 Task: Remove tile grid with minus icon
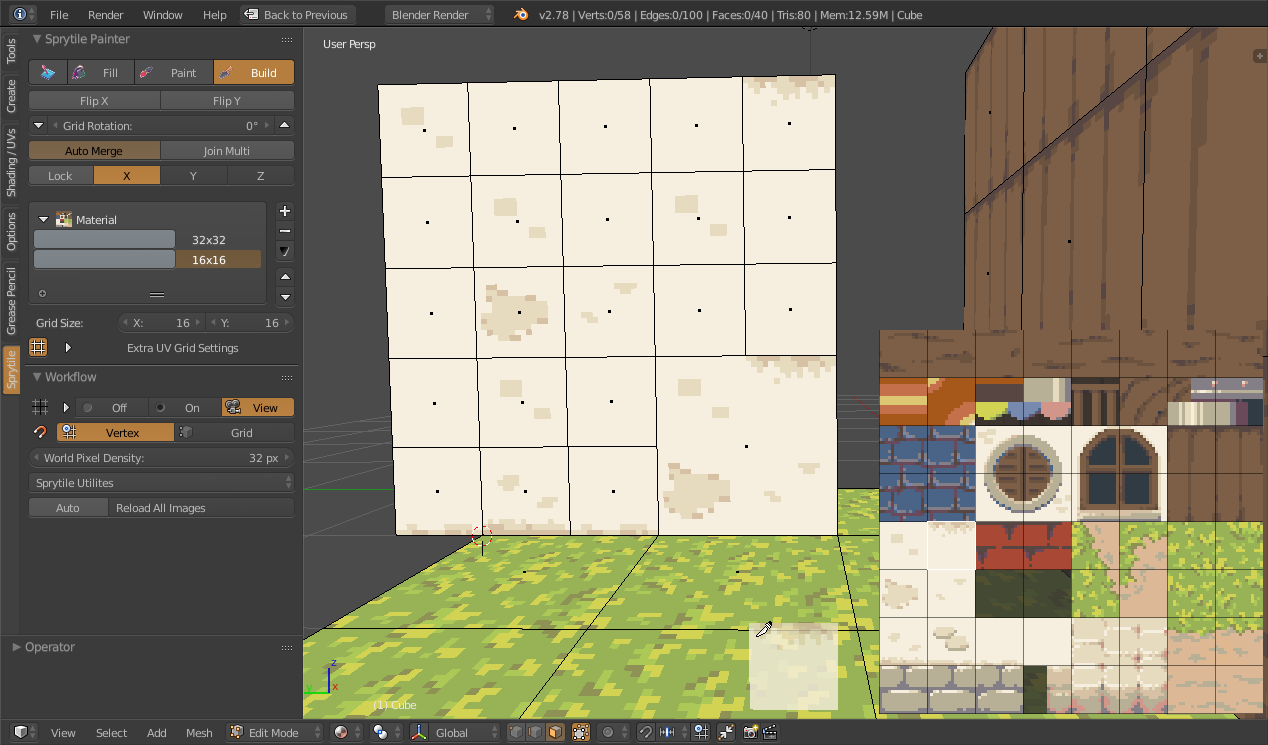pos(285,231)
